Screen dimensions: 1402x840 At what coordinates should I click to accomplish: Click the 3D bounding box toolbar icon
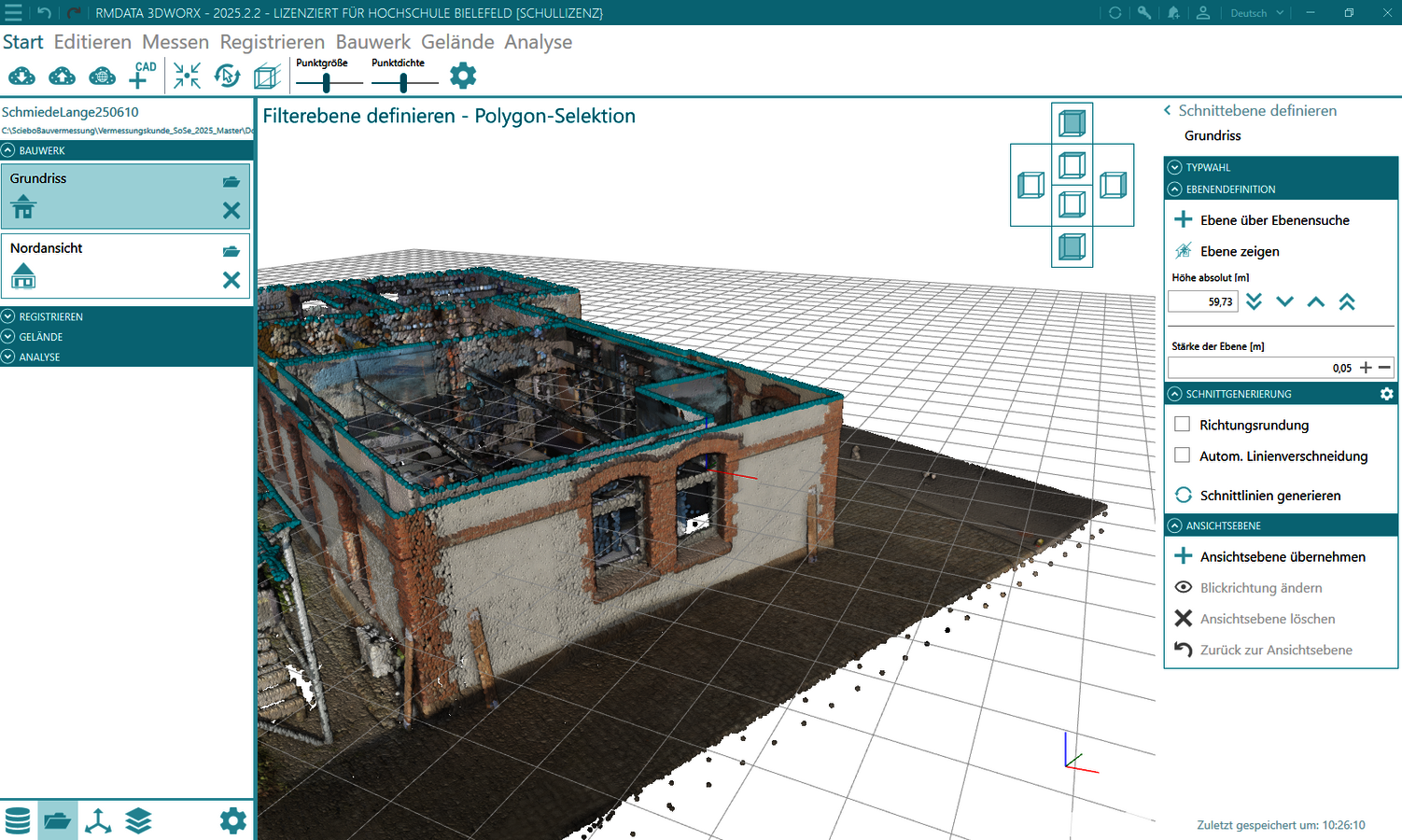click(267, 77)
